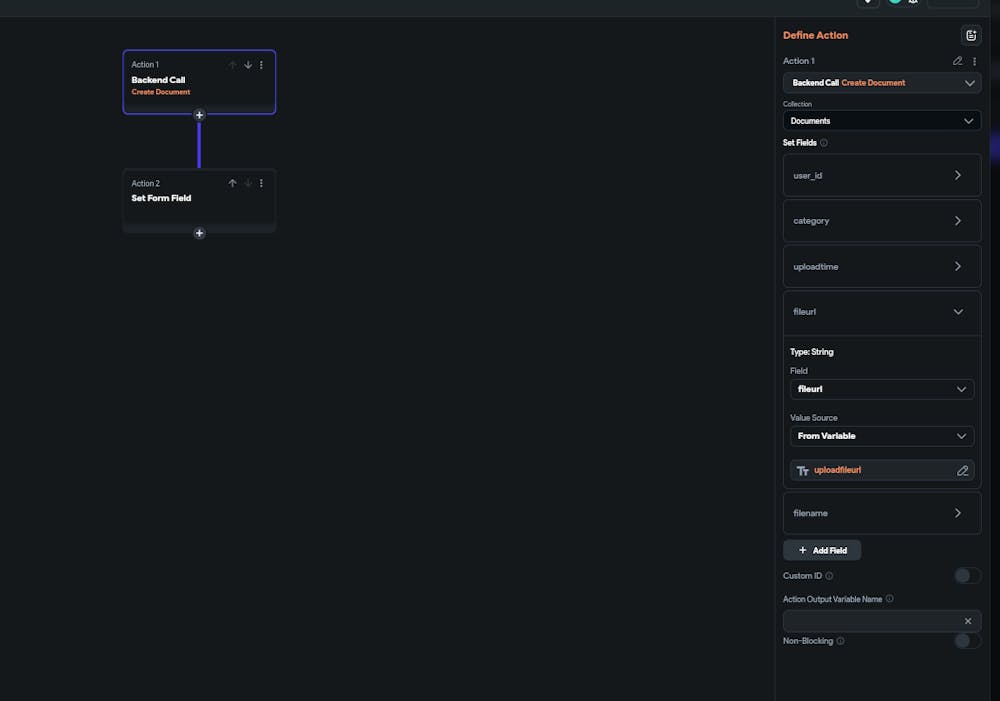Add action below Action 1 plus

(199, 115)
